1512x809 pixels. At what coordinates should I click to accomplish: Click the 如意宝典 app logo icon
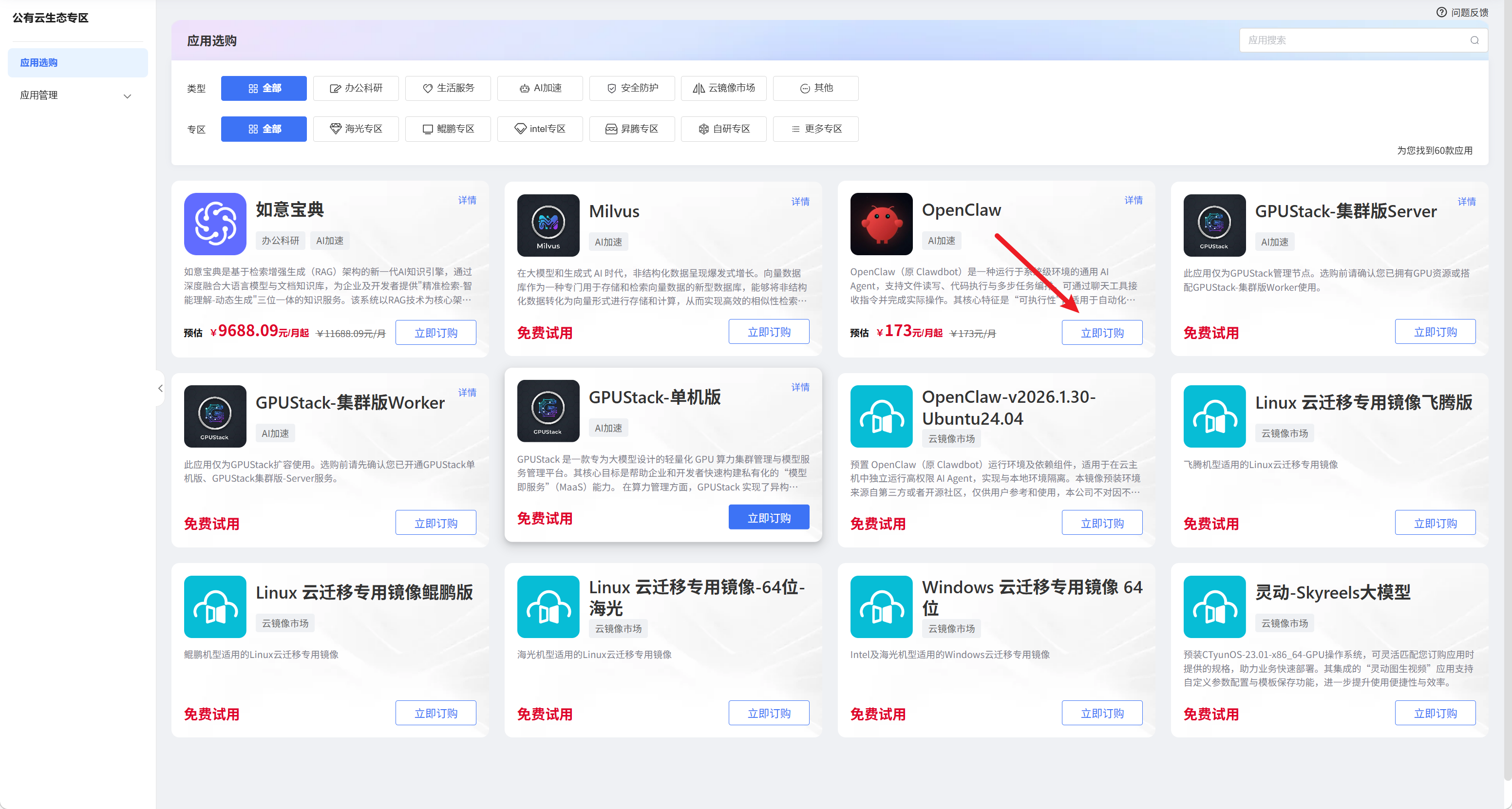(x=215, y=224)
